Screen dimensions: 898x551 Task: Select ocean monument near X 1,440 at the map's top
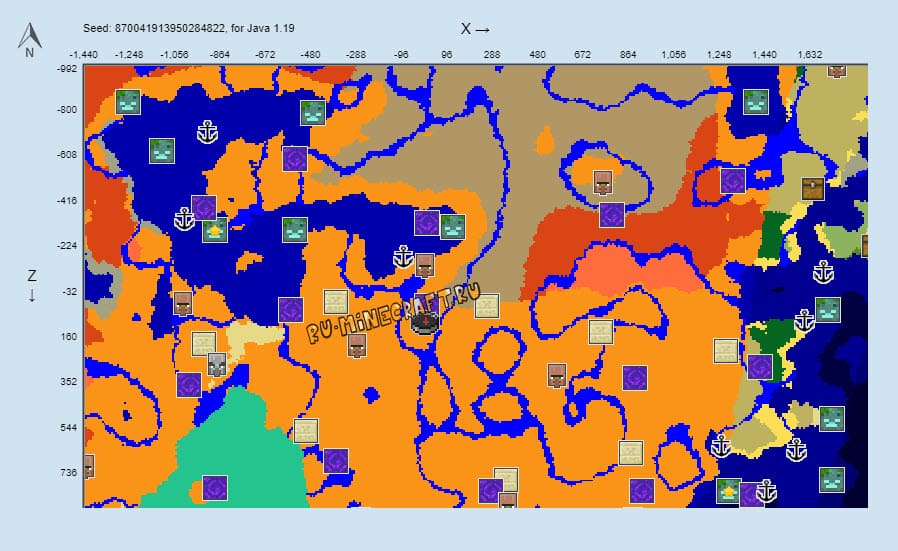[755, 102]
